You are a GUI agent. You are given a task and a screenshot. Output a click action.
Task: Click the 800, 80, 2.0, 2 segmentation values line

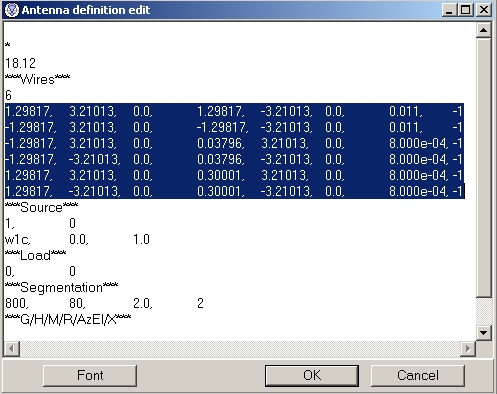click(104, 303)
